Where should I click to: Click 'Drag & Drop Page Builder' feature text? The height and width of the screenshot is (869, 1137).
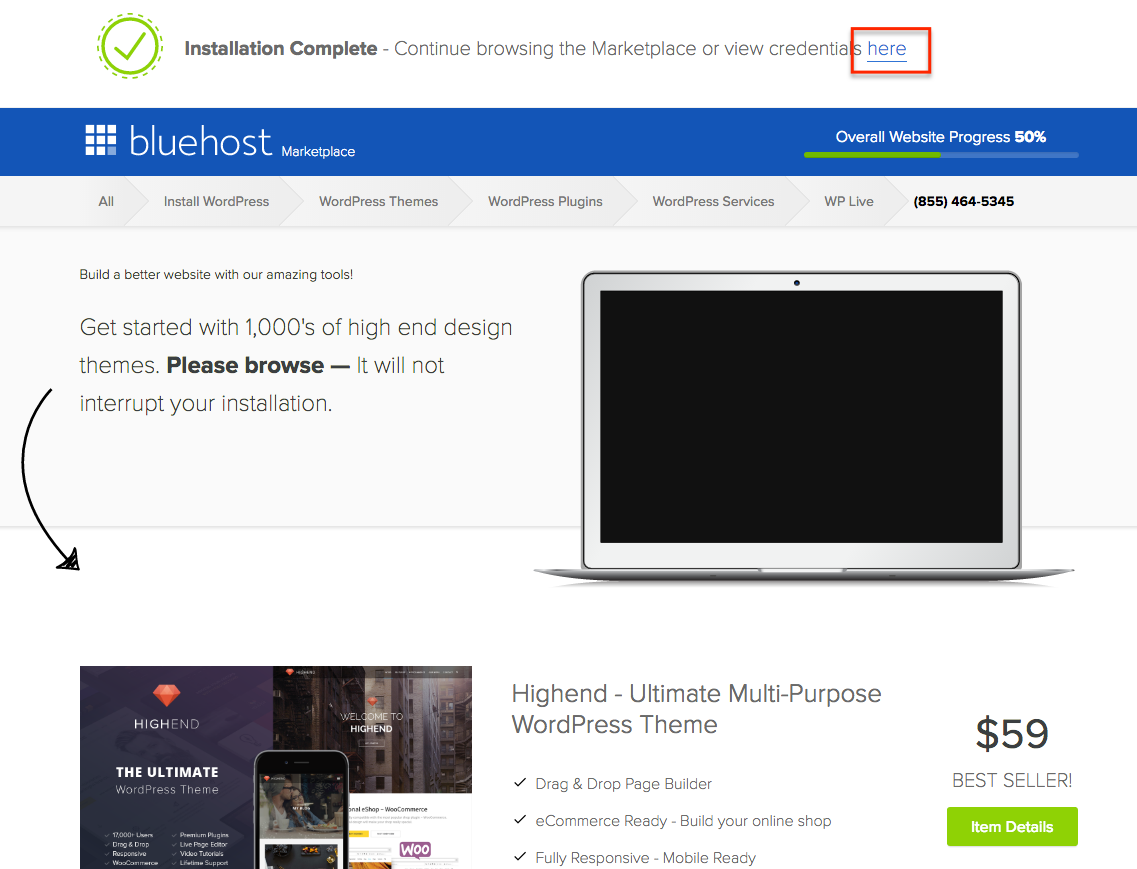click(624, 783)
